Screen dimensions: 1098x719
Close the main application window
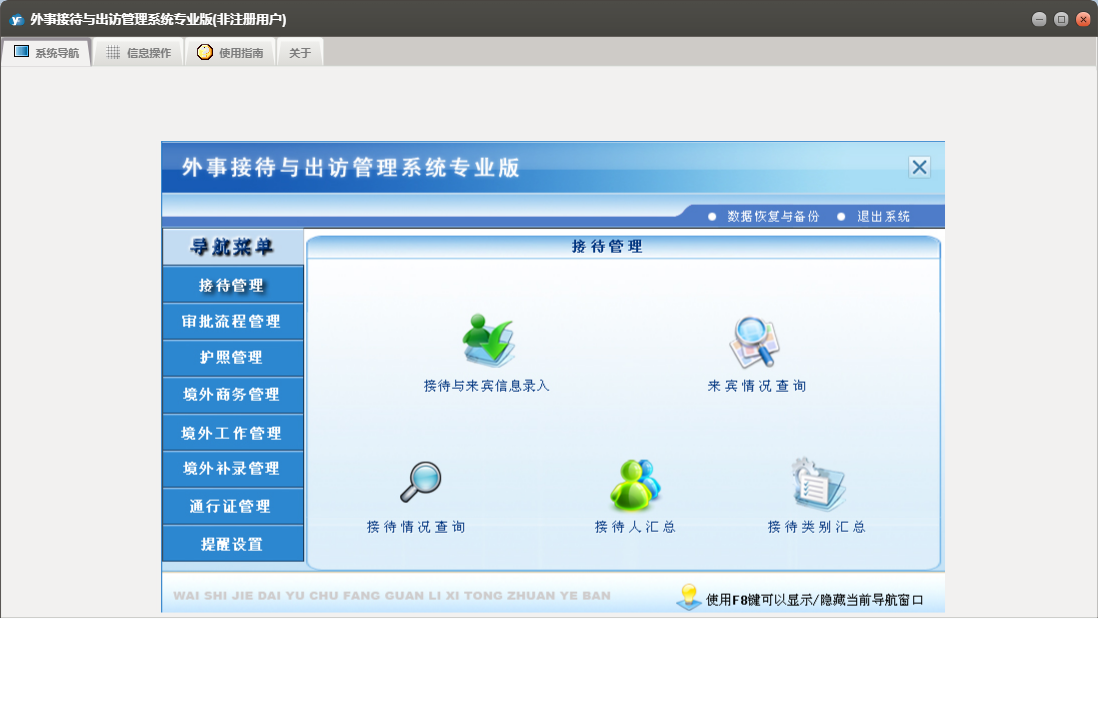[x=1083, y=20]
